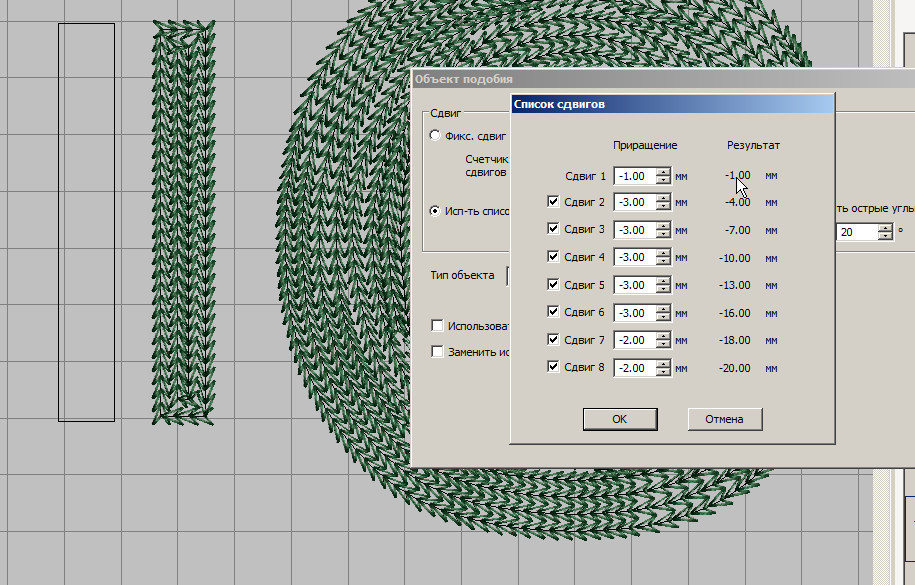The height and width of the screenshot is (585, 915).
Task: Decrease Сдвиг 8 value with down arrow
Action: pos(664,372)
